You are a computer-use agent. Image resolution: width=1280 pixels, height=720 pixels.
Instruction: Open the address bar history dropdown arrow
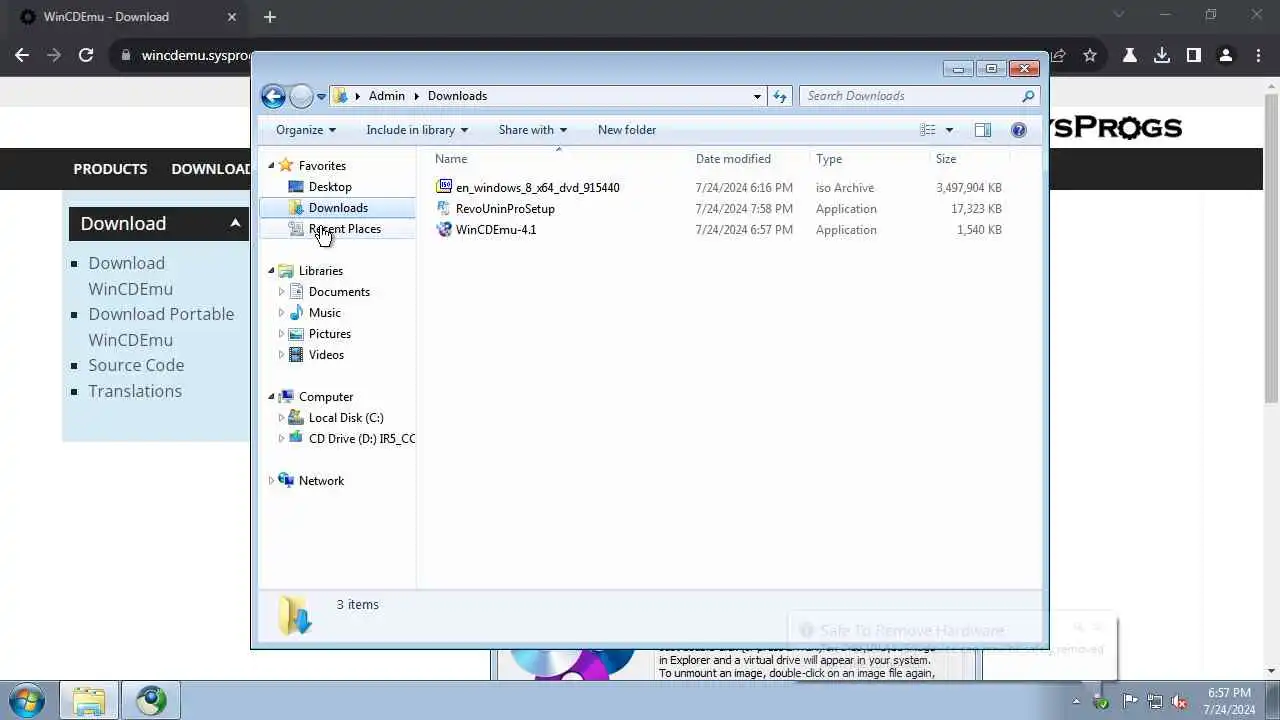pos(757,96)
